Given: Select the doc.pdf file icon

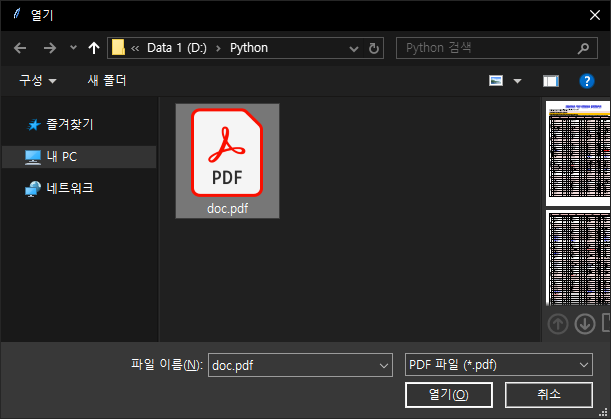Looking at the screenshot, I should pyautogui.click(x=227, y=152).
